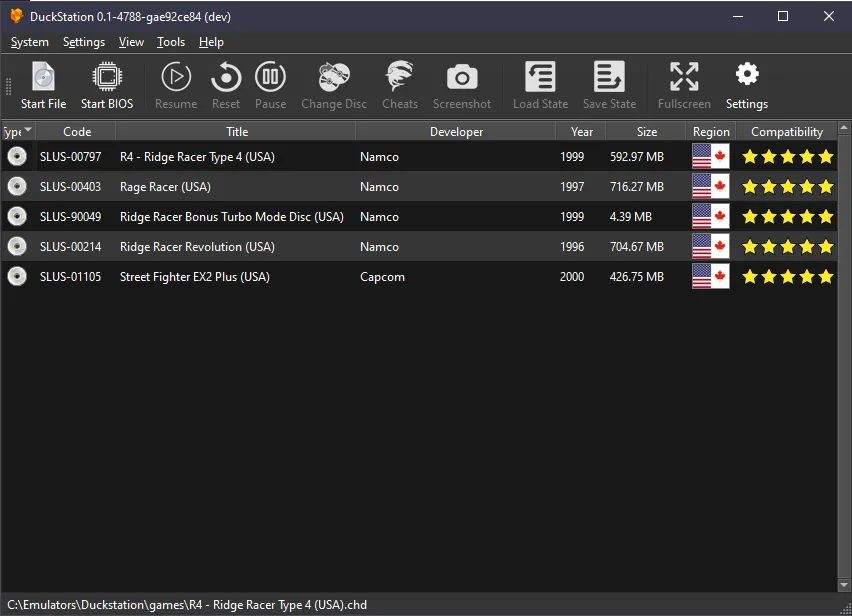
Task: Open Settings gear in toolbar
Action: click(747, 74)
